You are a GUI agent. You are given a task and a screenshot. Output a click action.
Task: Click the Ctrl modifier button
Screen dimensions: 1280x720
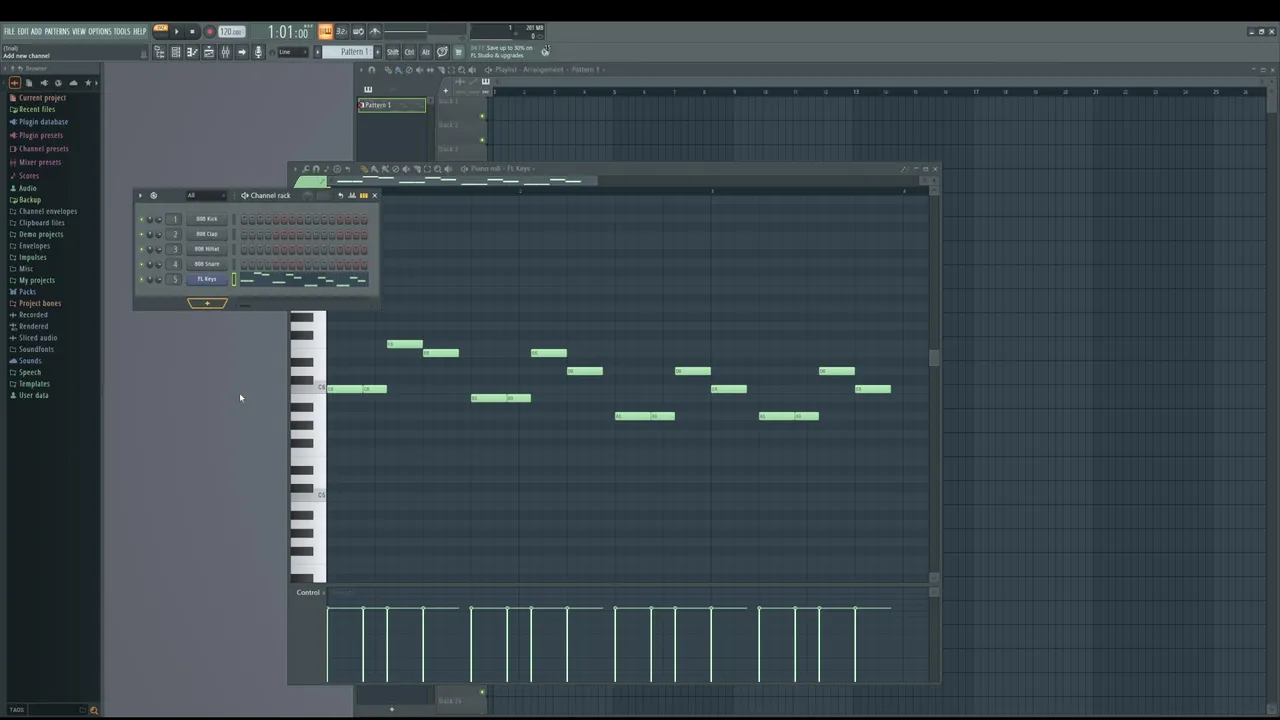coord(409,52)
